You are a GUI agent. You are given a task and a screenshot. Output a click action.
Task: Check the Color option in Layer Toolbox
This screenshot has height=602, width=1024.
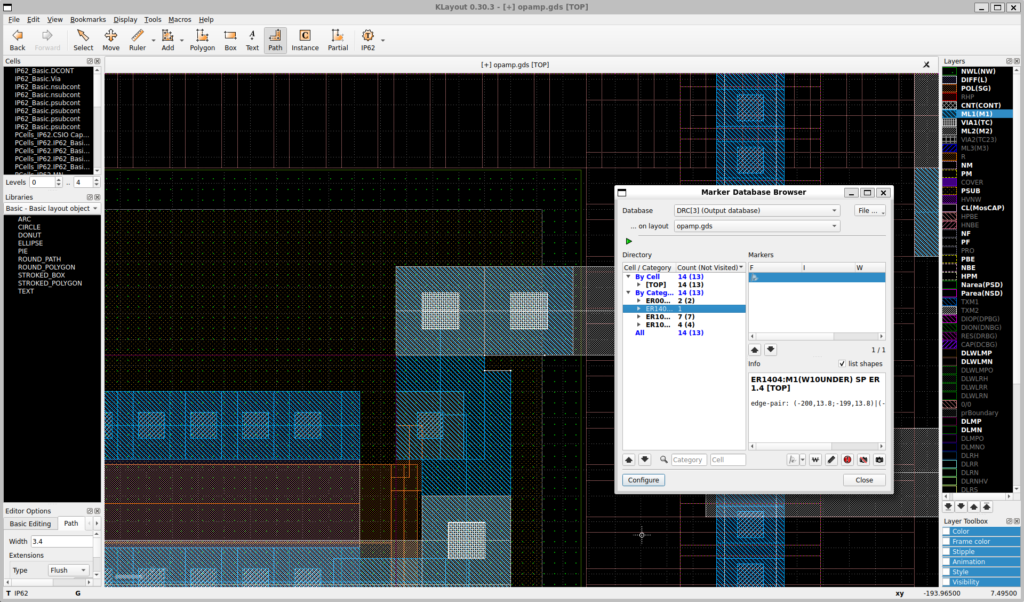coord(947,532)
